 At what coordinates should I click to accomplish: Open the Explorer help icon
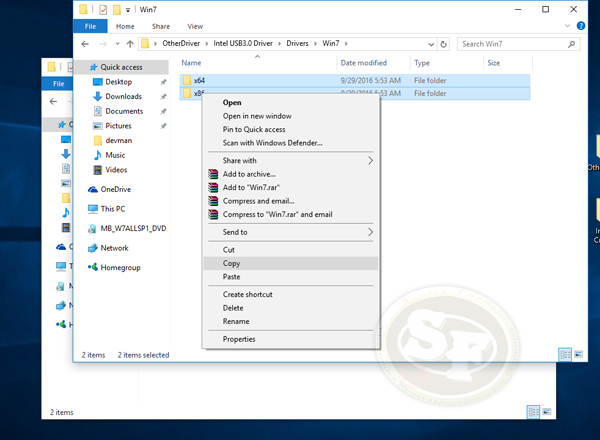click(581, 26)
